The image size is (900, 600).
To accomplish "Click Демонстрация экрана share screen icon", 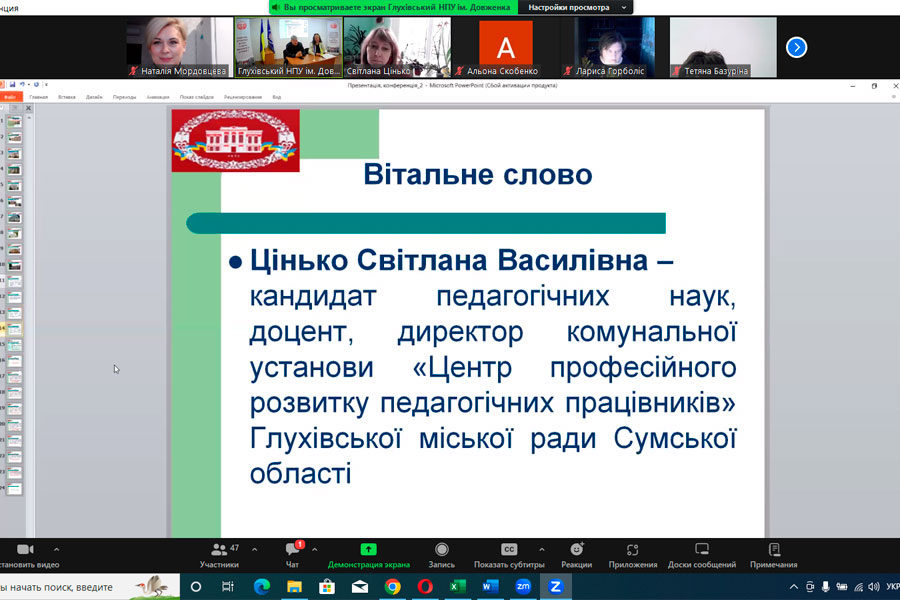I will coord(368,549).
